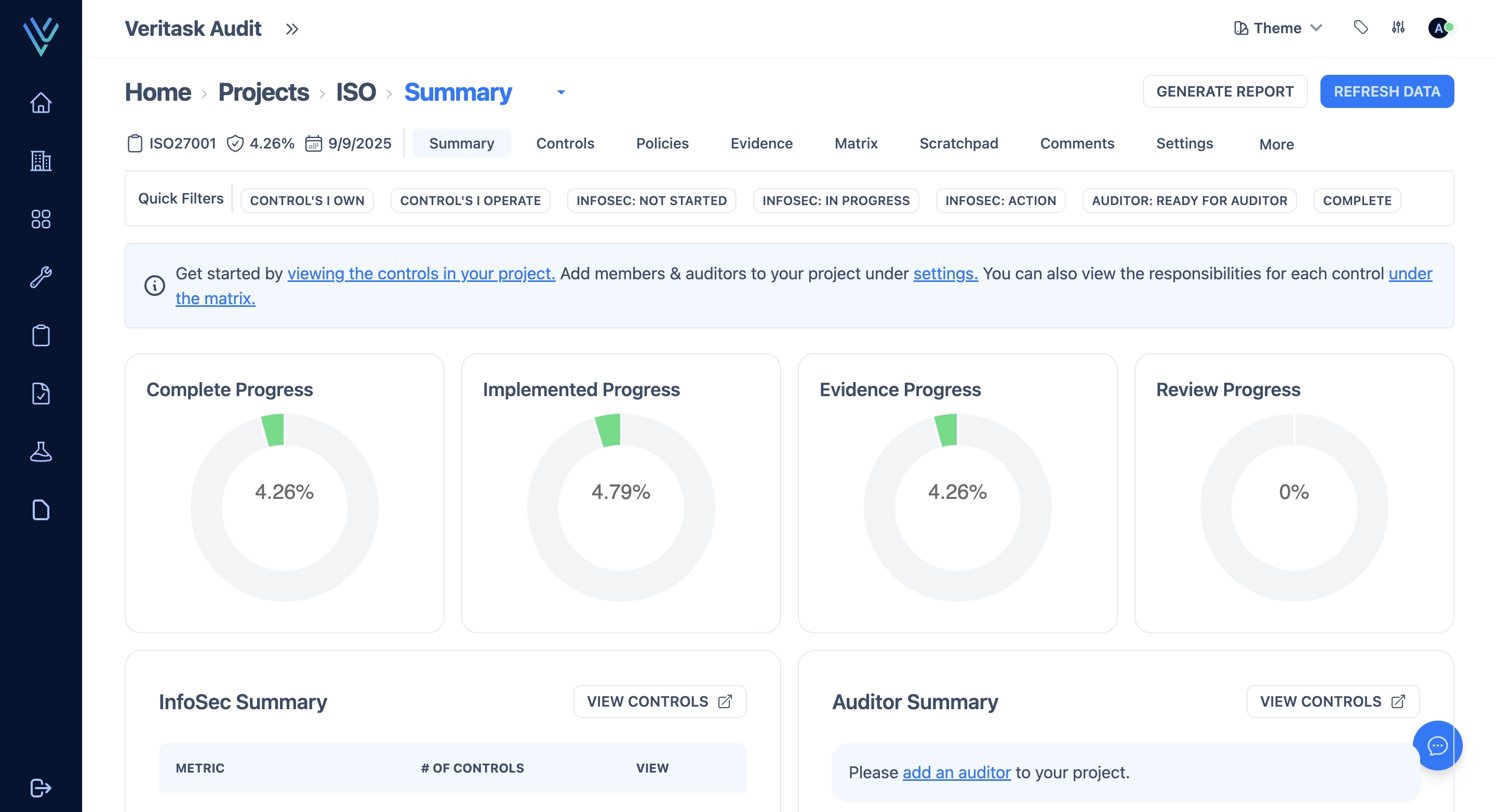This screenshot has height=812, width=1496.
Task: Switch to the Matrix tab
Action: pos(856,143)
